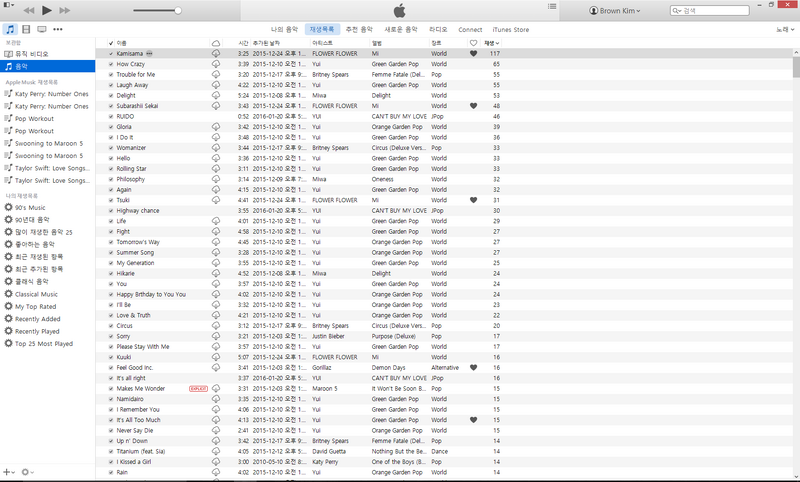Focus the search field at top right

[x=710, y=10]
